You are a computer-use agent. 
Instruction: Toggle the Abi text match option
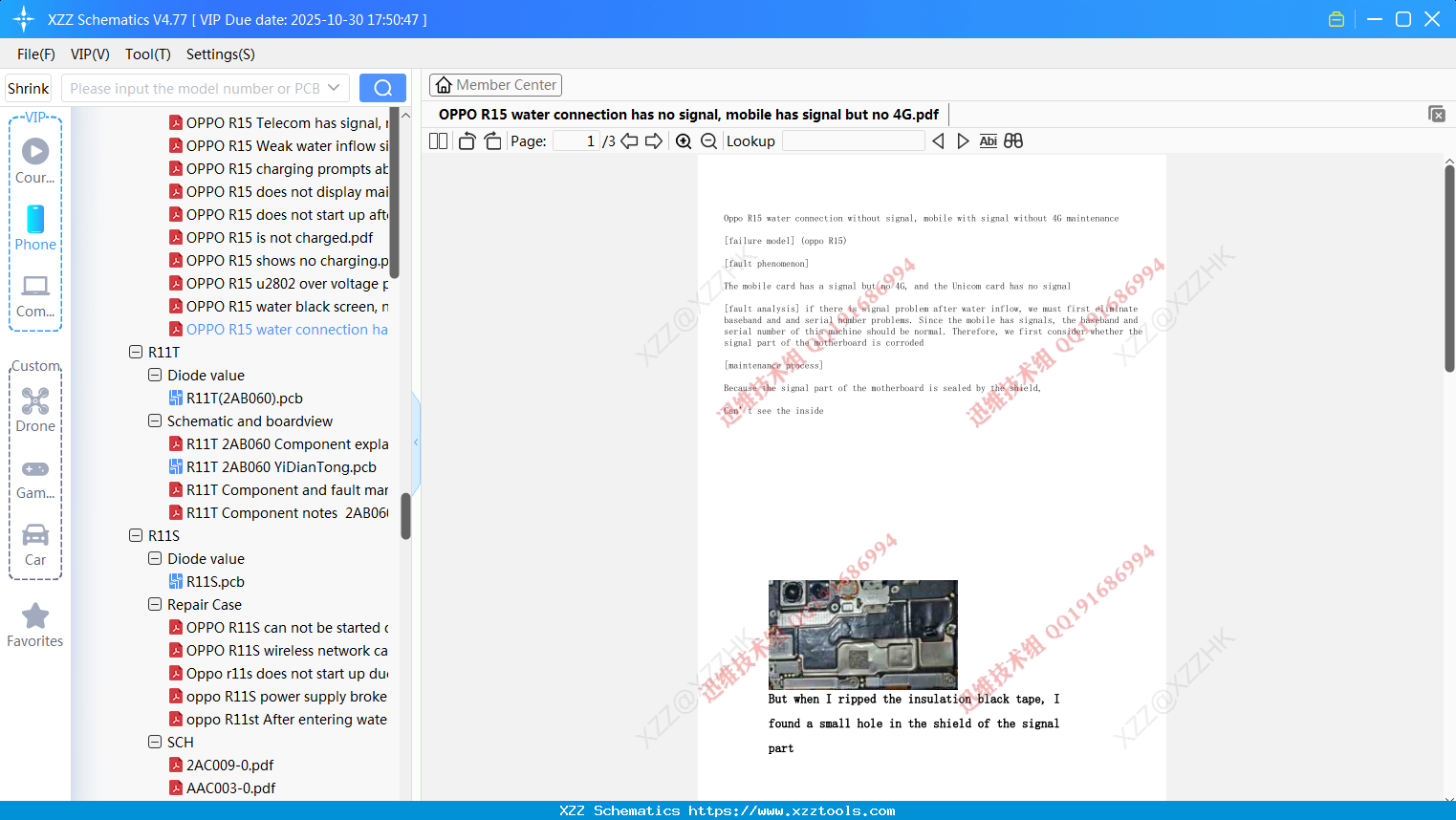pos(989,141)
